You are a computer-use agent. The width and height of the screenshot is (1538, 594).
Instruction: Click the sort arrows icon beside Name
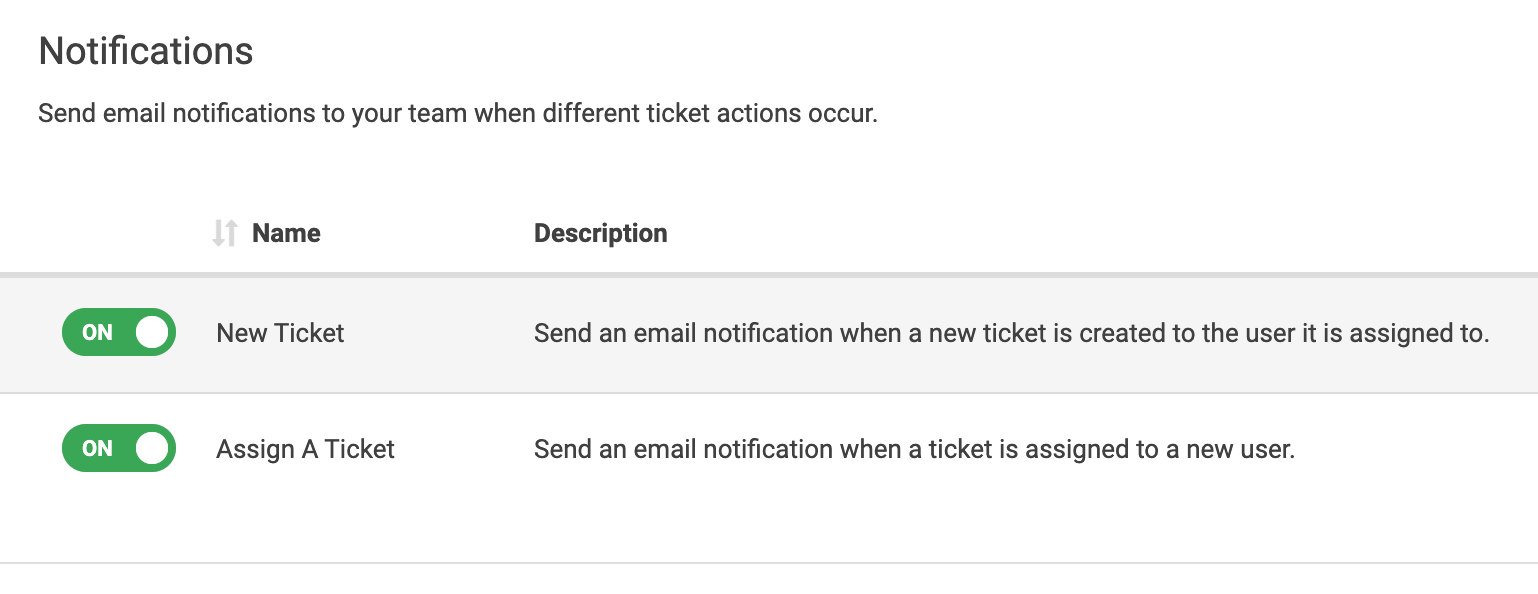(x=225, y=234)
